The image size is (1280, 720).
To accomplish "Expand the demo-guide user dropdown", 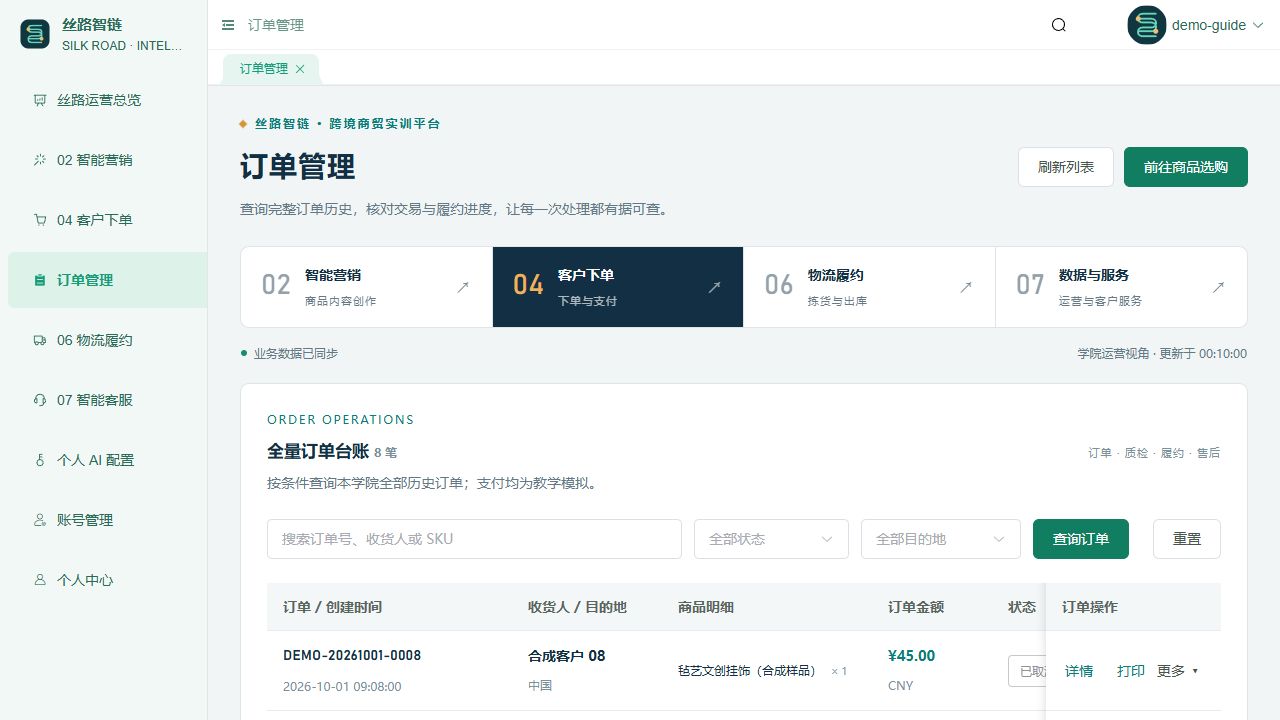I will (x=1258, y=25).
